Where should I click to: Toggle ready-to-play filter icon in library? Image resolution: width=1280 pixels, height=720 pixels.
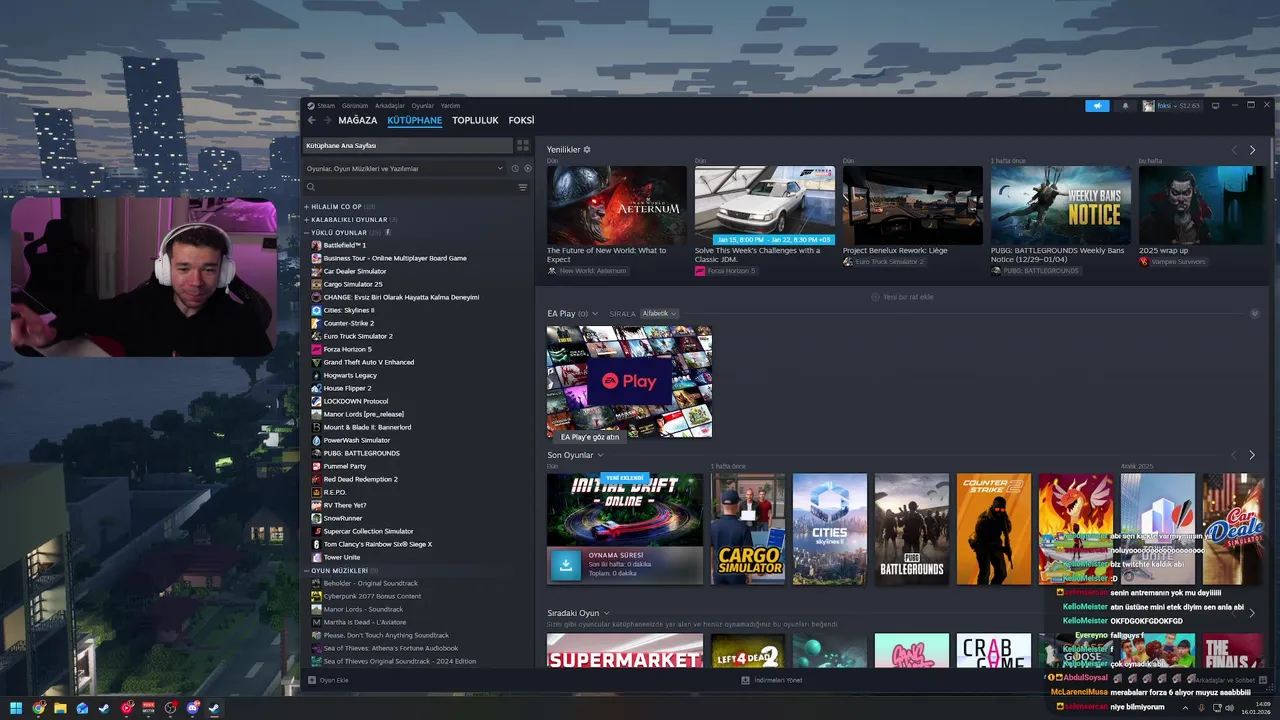click(528, 168)
